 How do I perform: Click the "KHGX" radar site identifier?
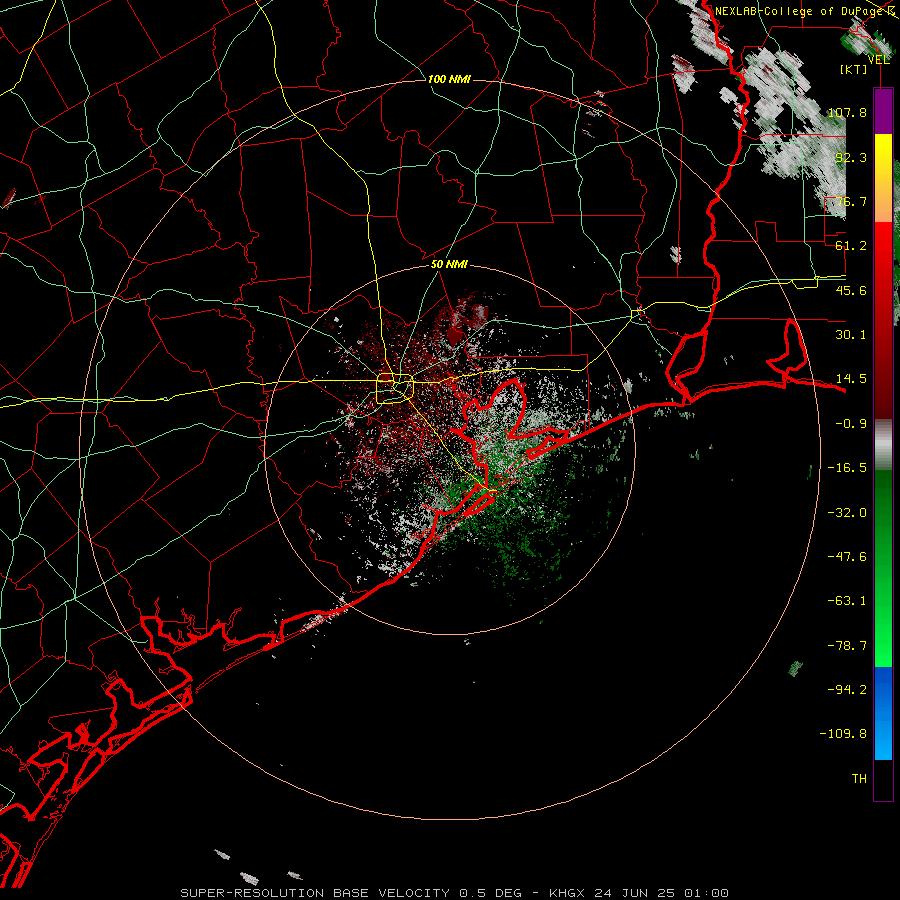pos(567,893)
